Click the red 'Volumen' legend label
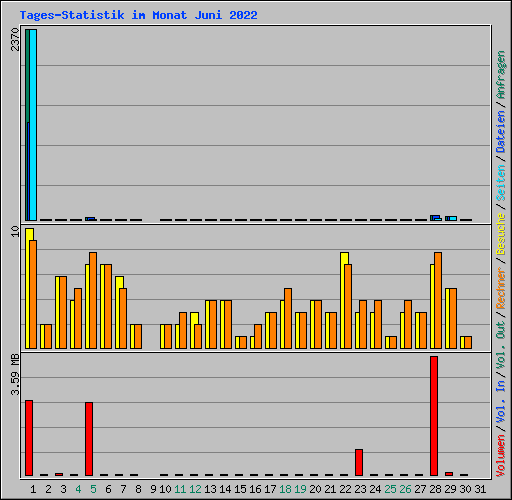 click(x=501, y=456)
